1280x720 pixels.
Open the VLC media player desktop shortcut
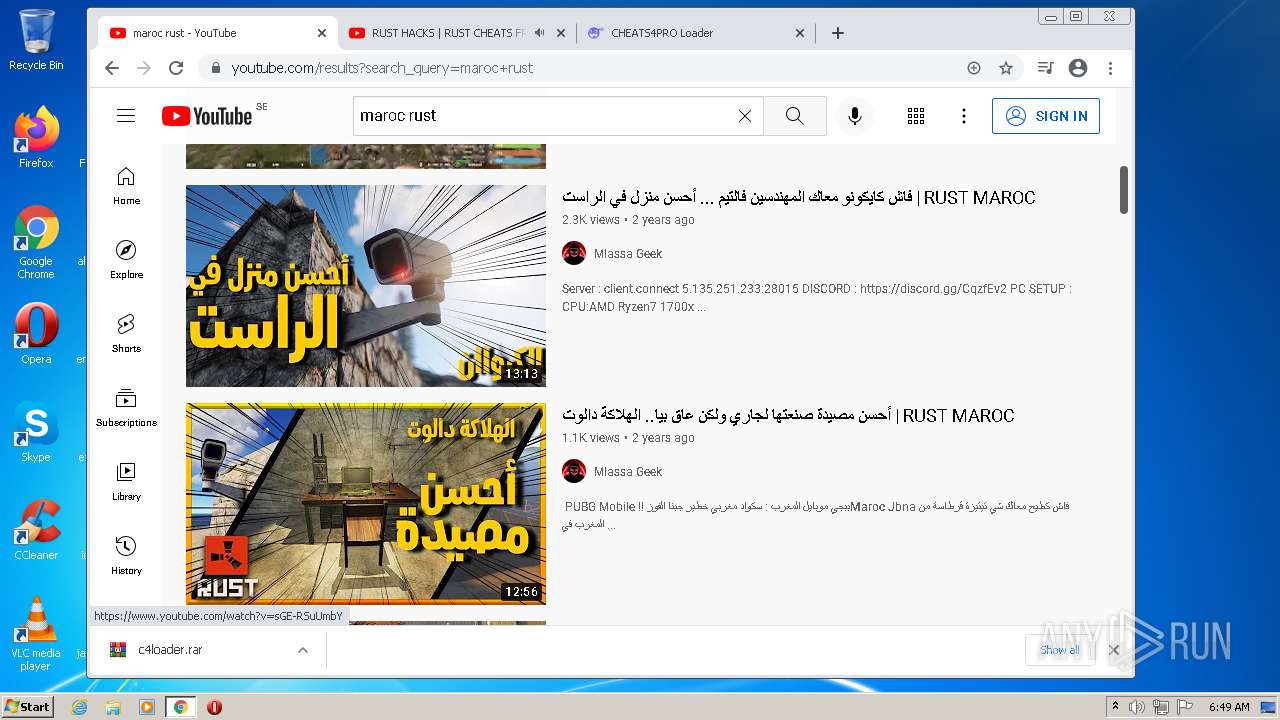[36, 633]
